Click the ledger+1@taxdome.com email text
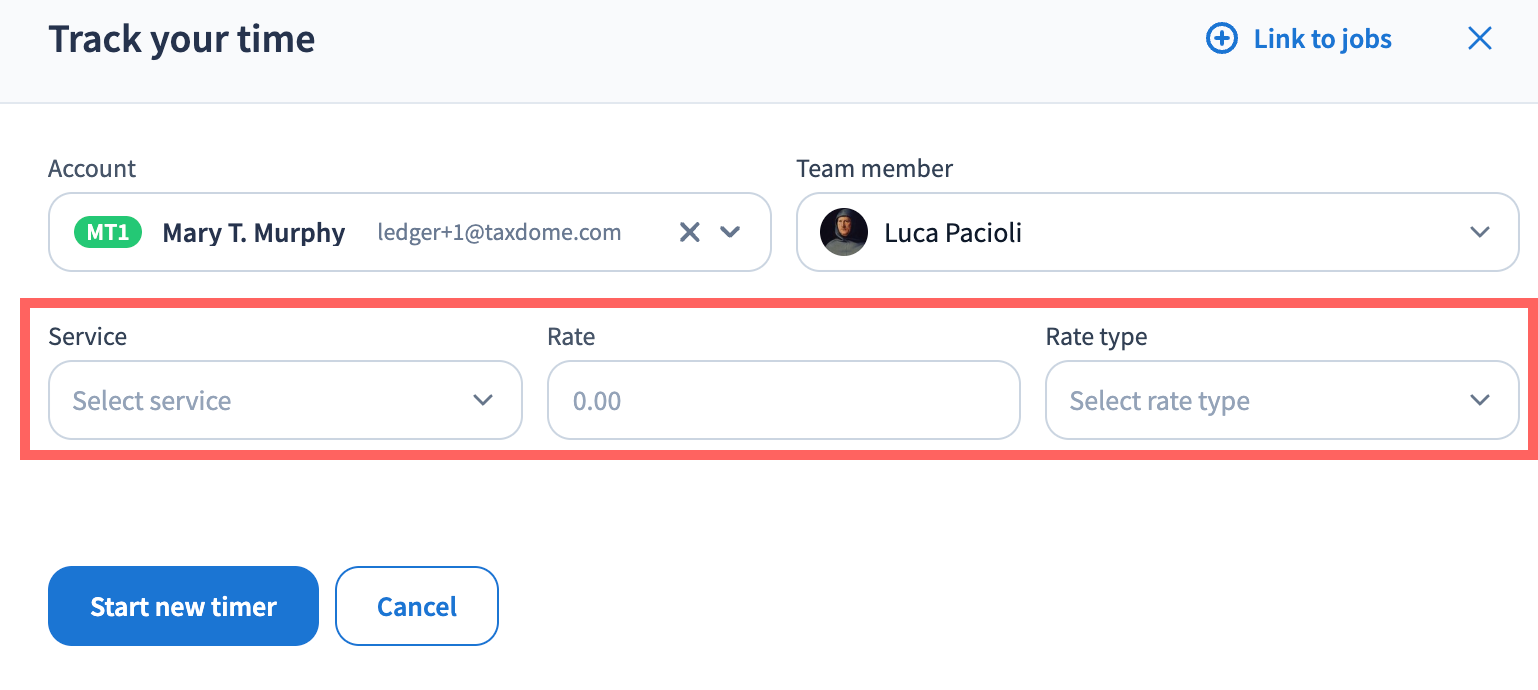 (499, 232)
